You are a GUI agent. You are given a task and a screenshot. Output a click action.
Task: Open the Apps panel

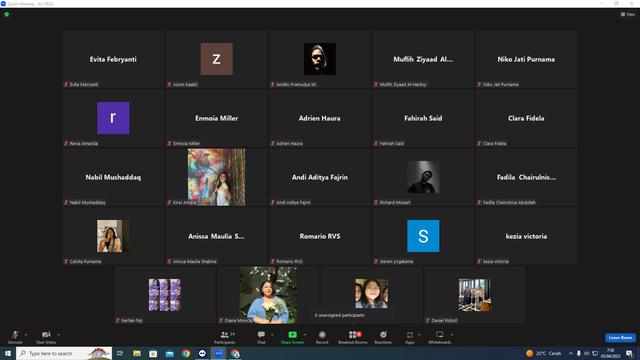[x=410, y=337]
